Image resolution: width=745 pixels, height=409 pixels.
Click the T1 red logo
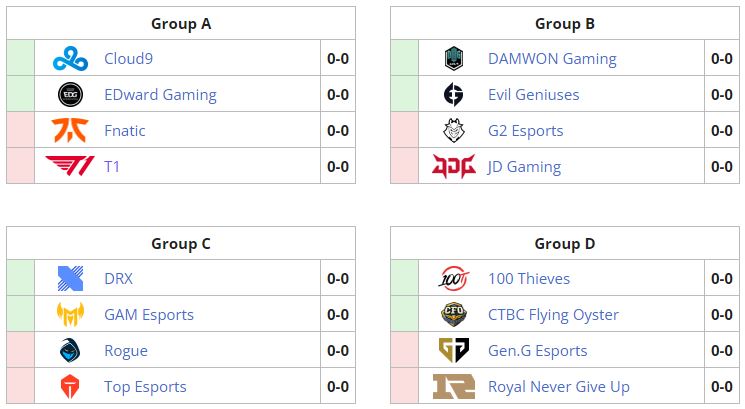point(70,167)
